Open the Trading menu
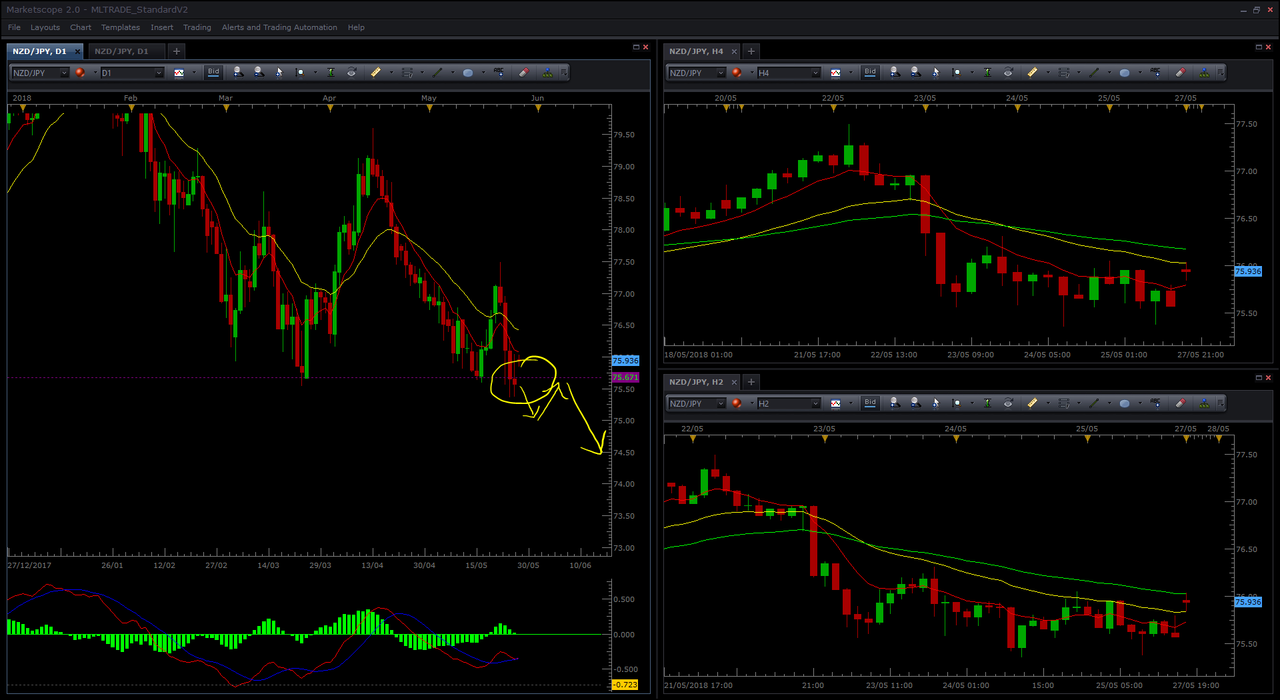 point(197,27)
